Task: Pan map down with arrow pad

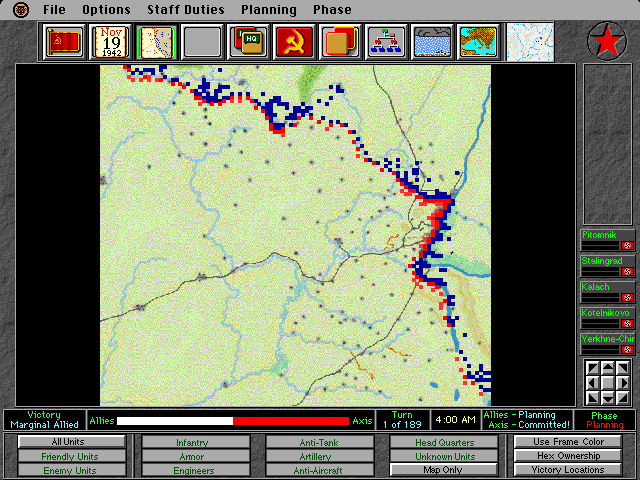Action: coord(608,398)
